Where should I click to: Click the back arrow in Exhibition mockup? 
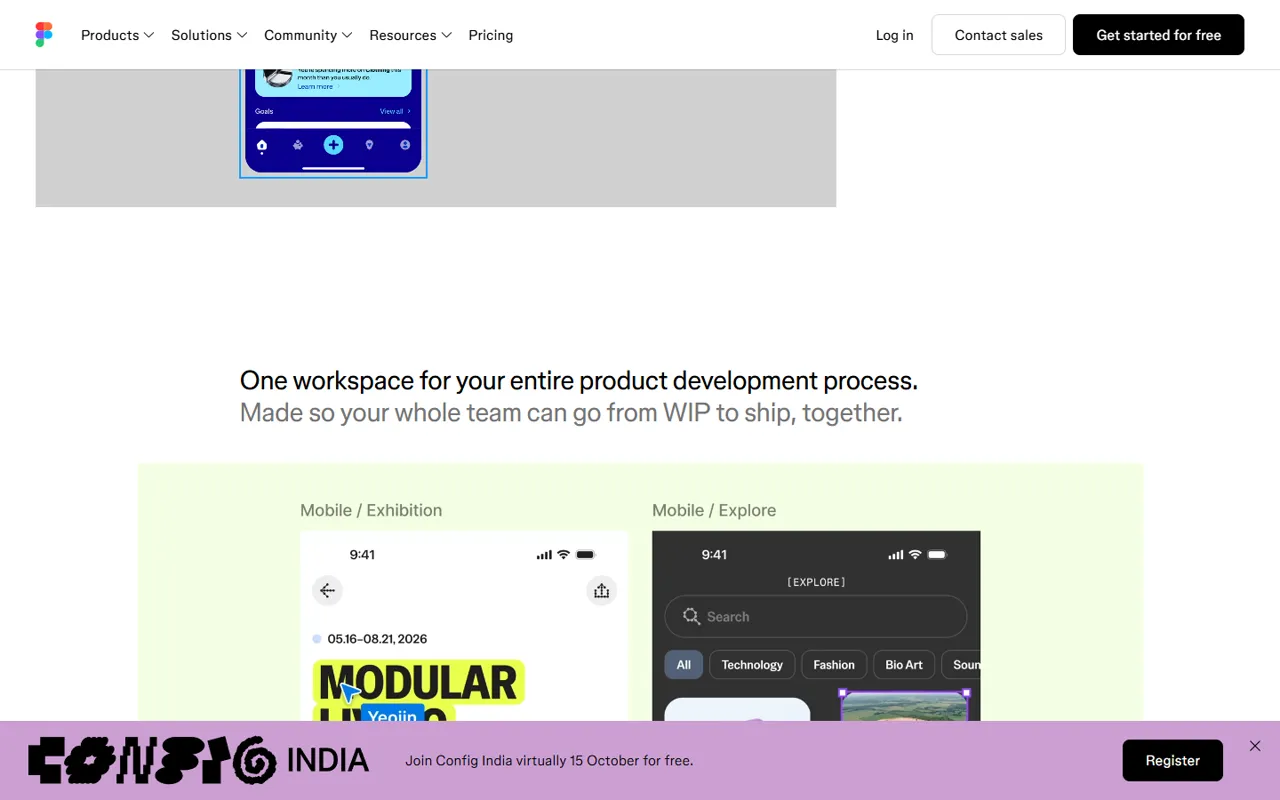[327, 591]
